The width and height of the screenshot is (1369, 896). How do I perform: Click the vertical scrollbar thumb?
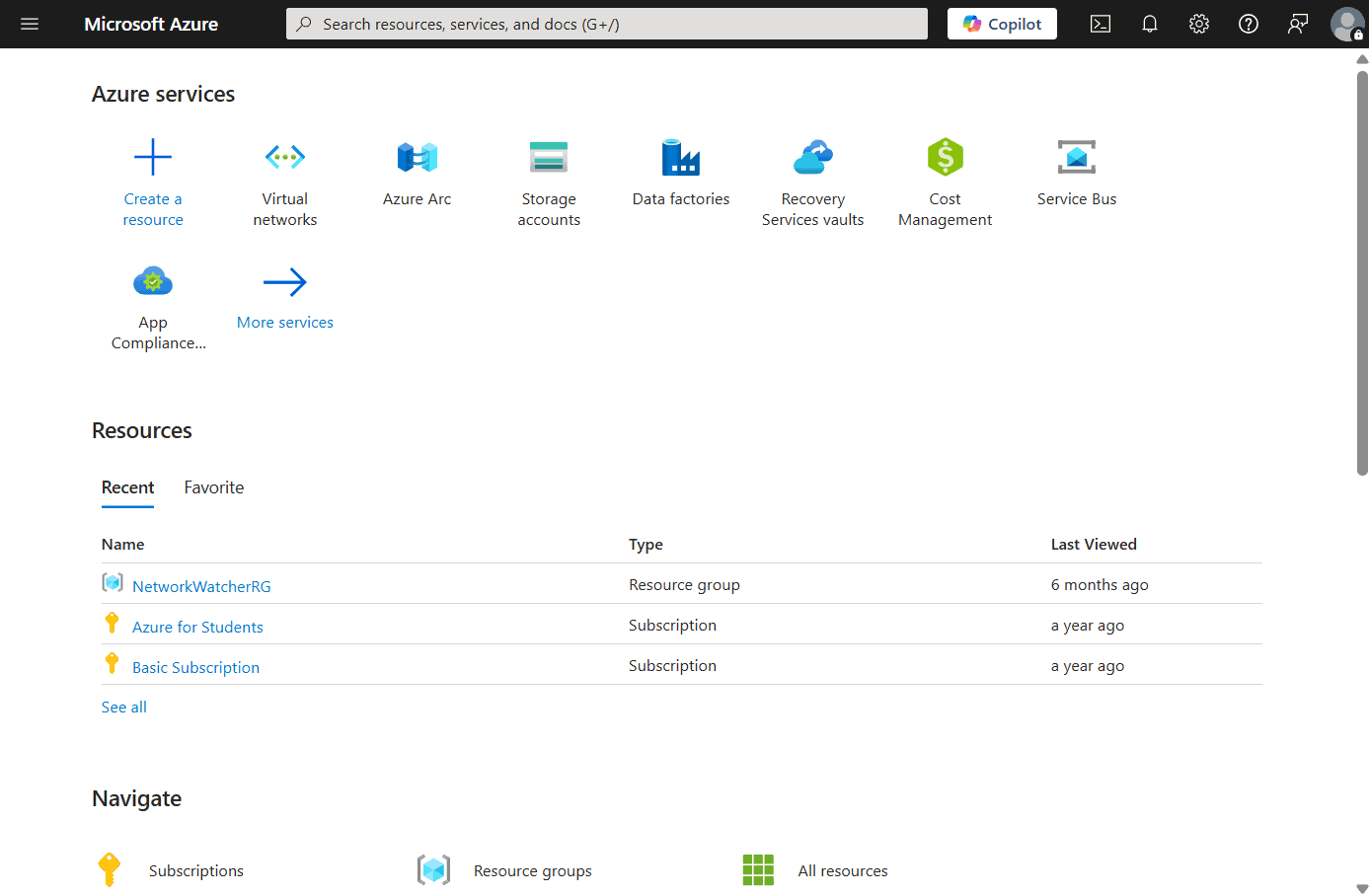point(1362,272)
